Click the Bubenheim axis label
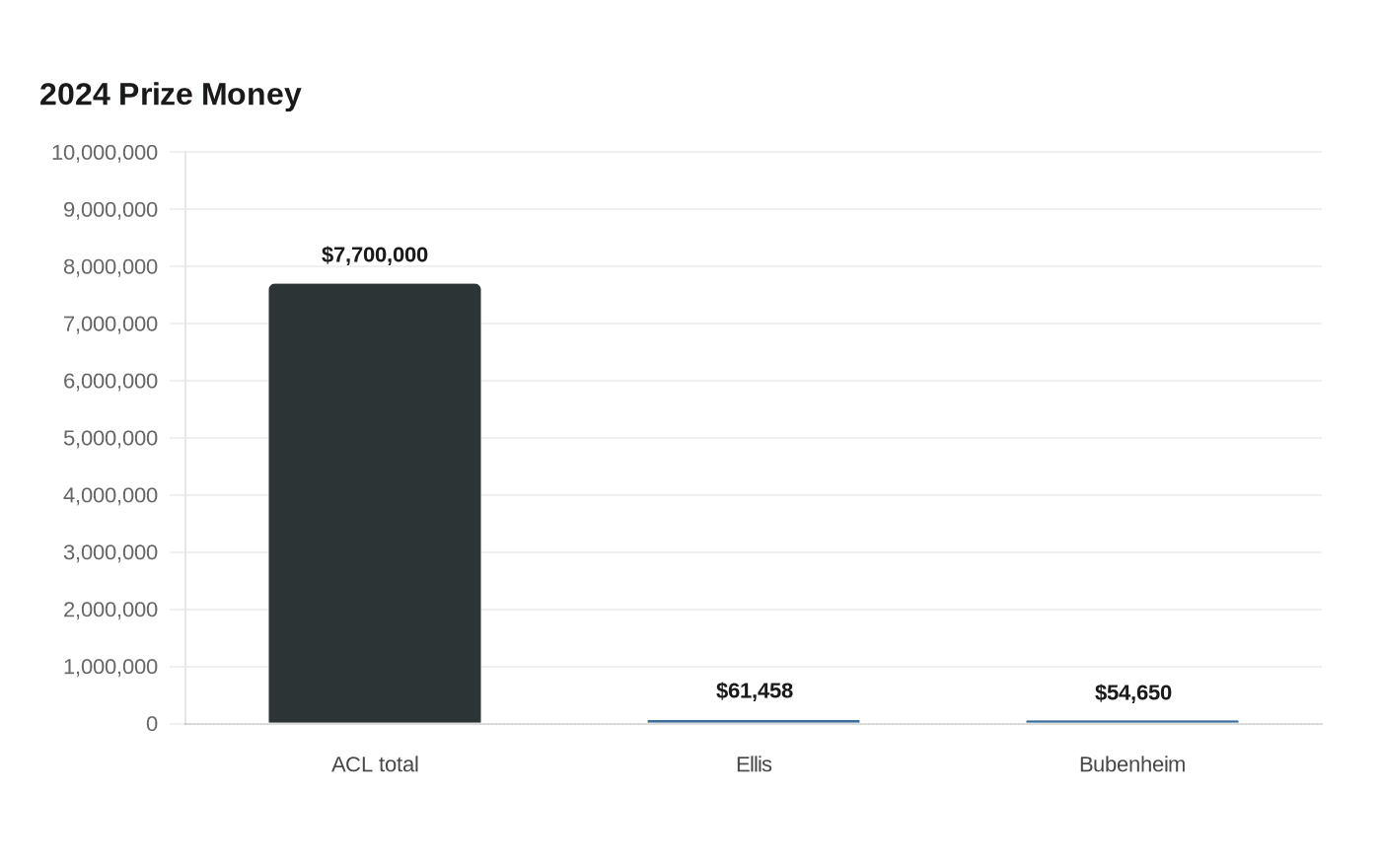The height and width of the screenshot is (868, 1381). [1132, 764]
